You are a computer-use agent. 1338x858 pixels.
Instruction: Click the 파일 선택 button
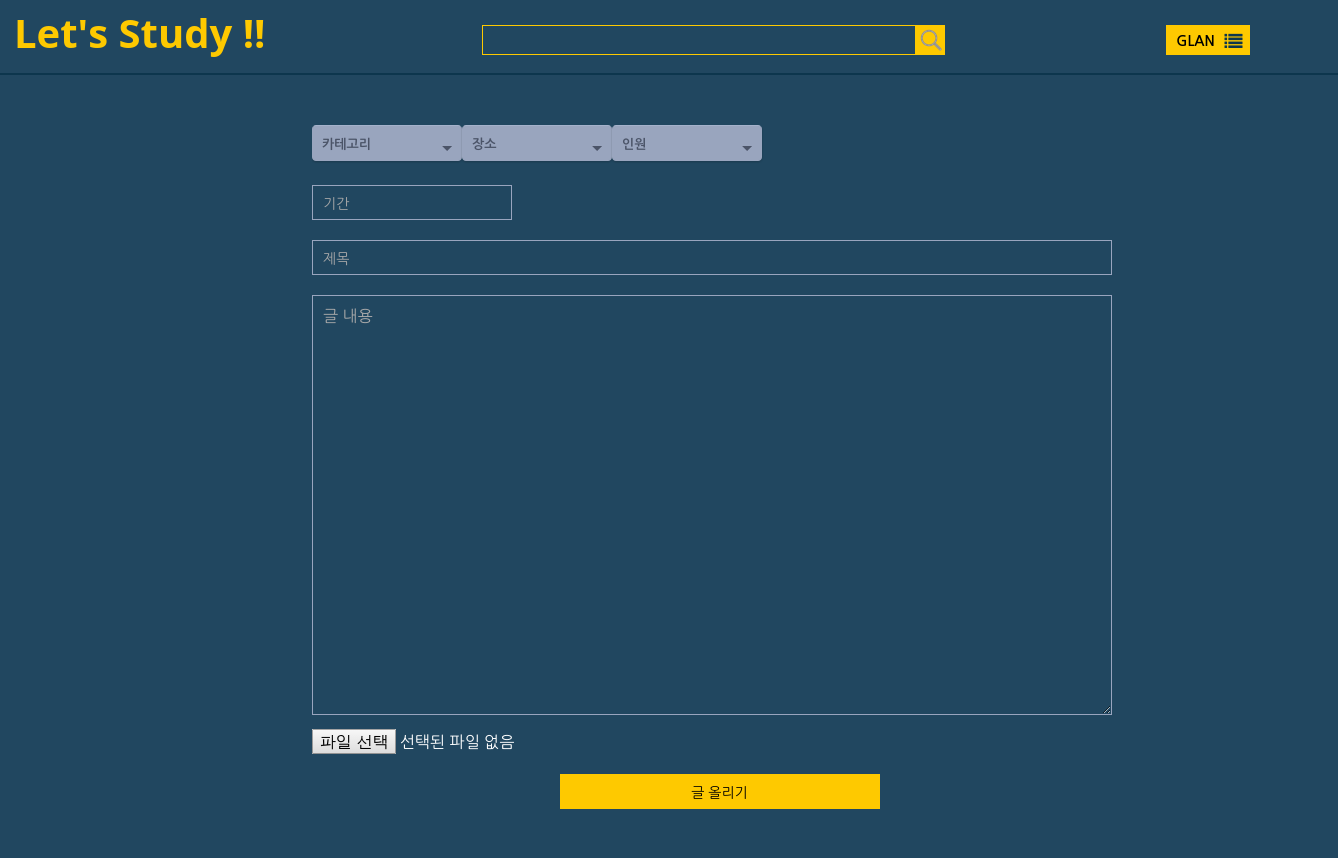tap(354, 741)
